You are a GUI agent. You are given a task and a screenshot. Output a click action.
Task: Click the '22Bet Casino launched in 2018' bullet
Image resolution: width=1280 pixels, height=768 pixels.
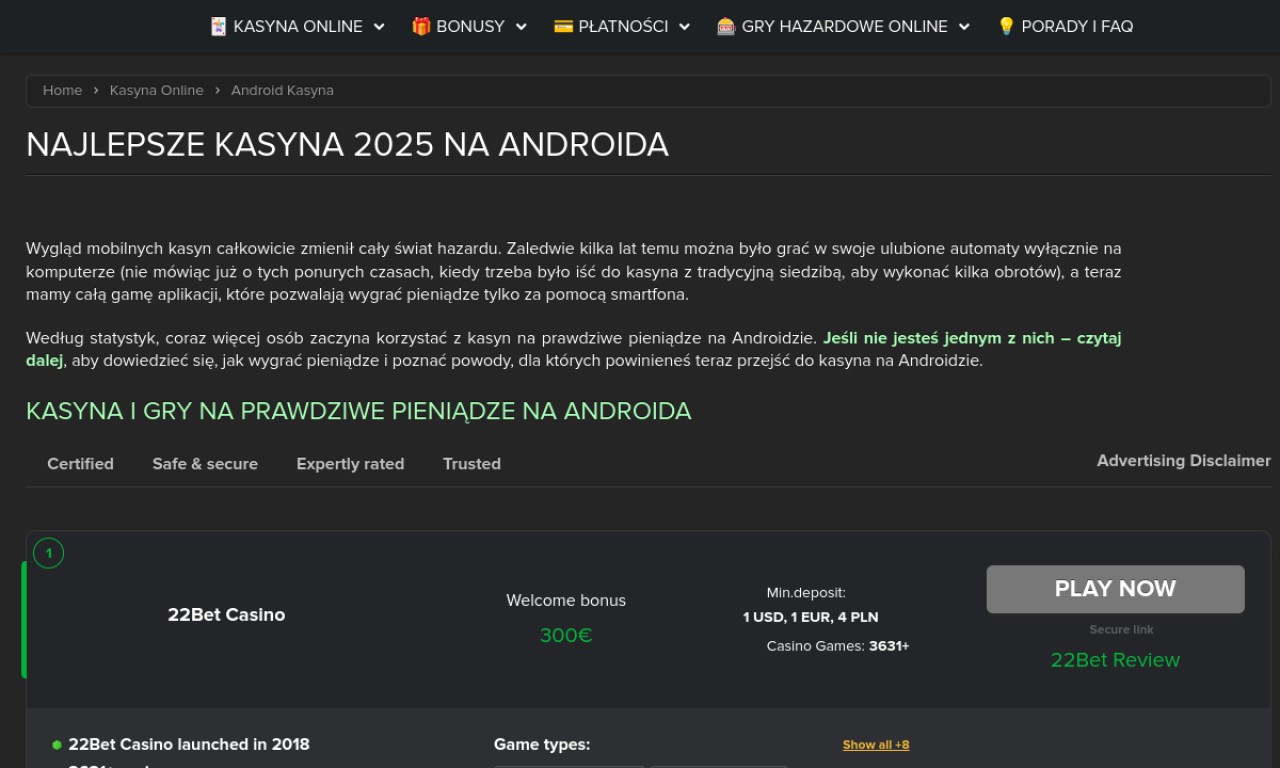coord(189,745)
